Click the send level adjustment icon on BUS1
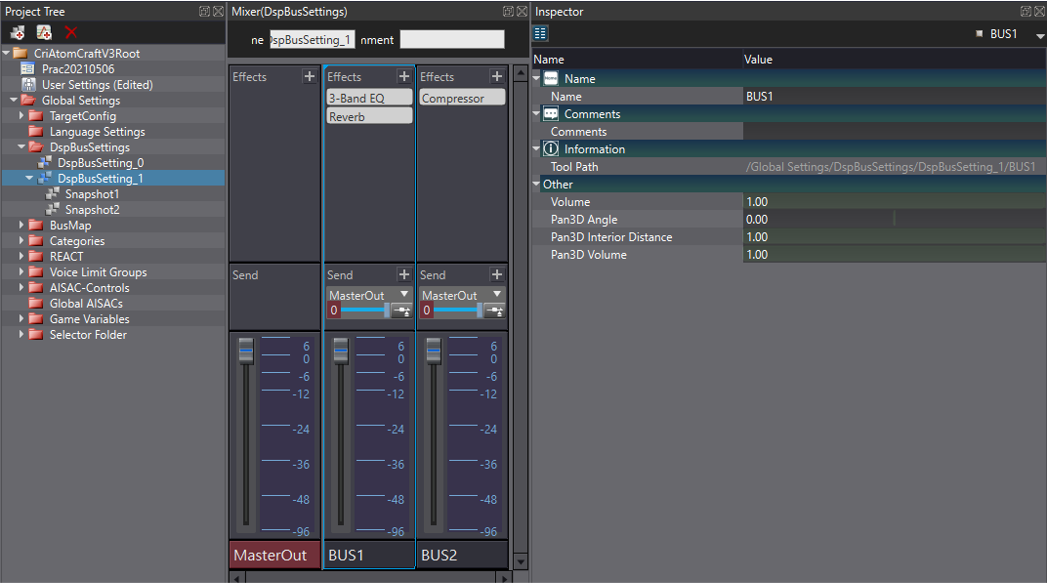Image resolution: width=1047 pixels, height=583 pixels. [404, 310]
